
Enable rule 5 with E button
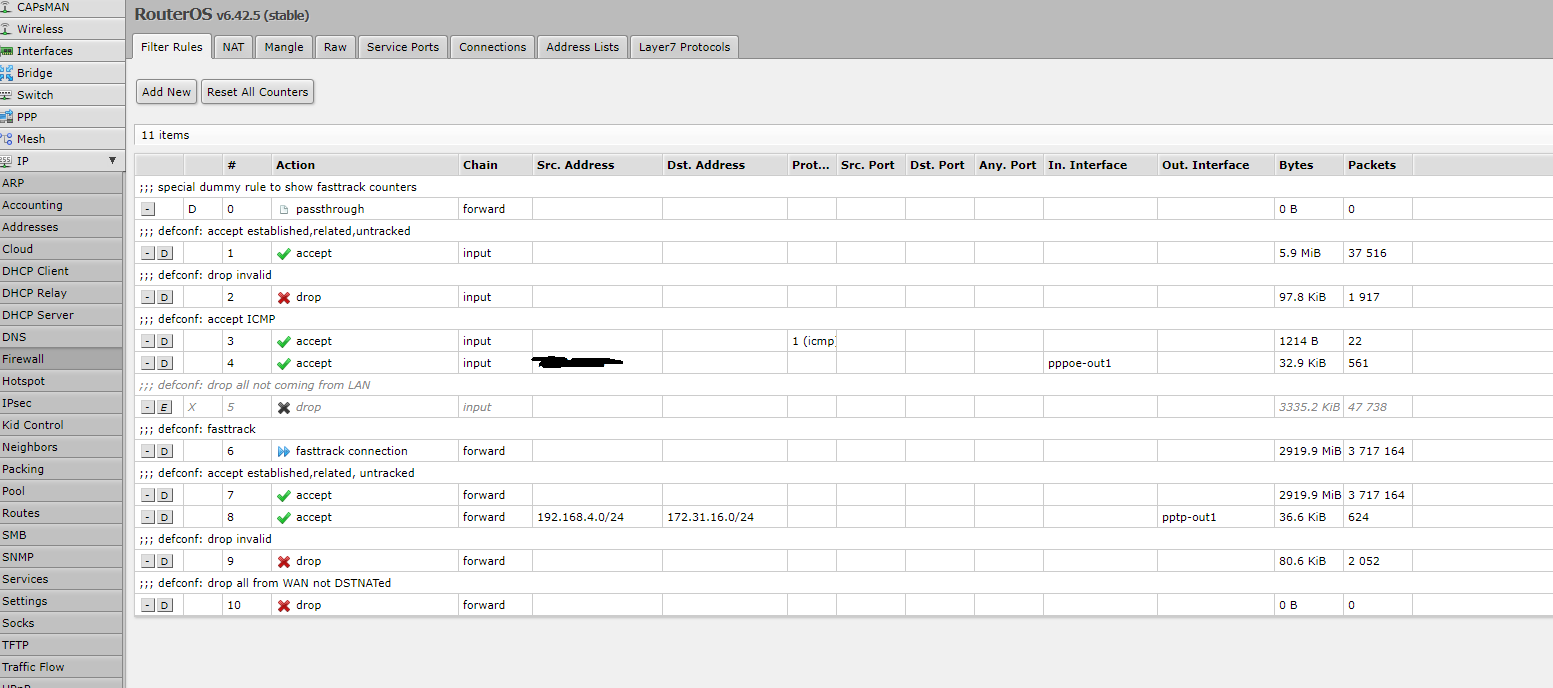click(x=165, y=408)
